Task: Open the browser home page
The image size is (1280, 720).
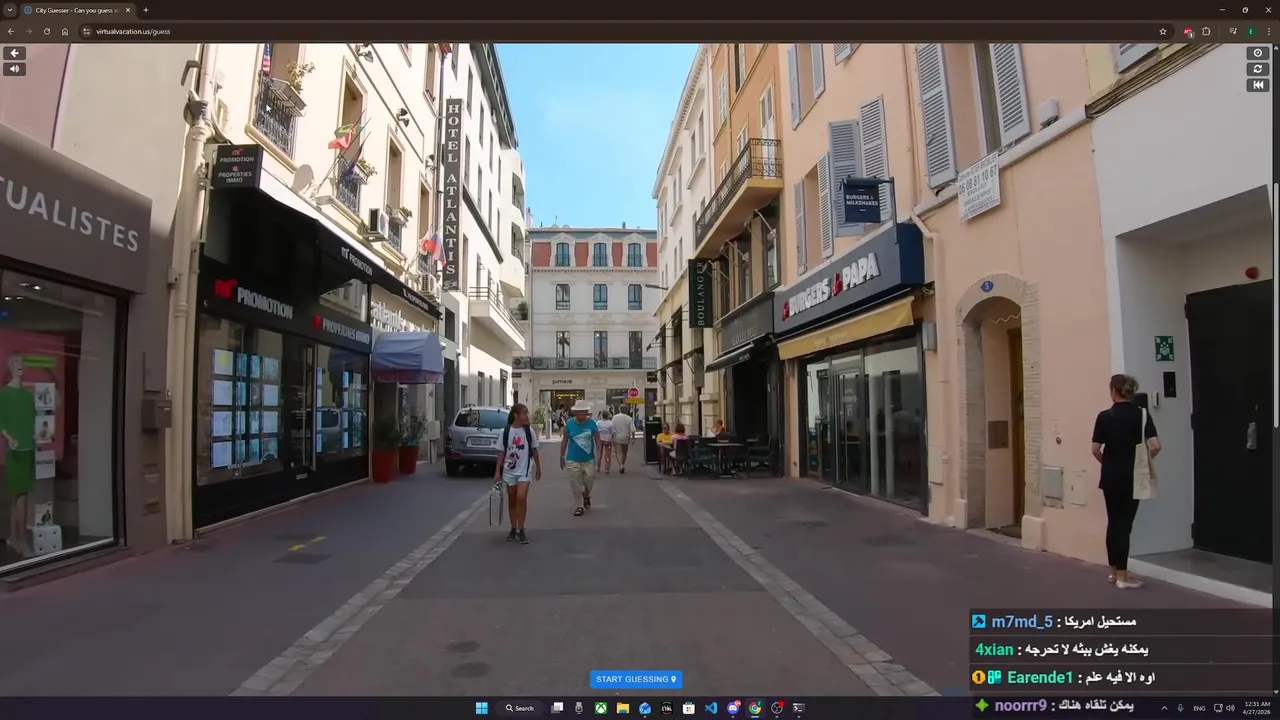Action: (x=65, y=31)
